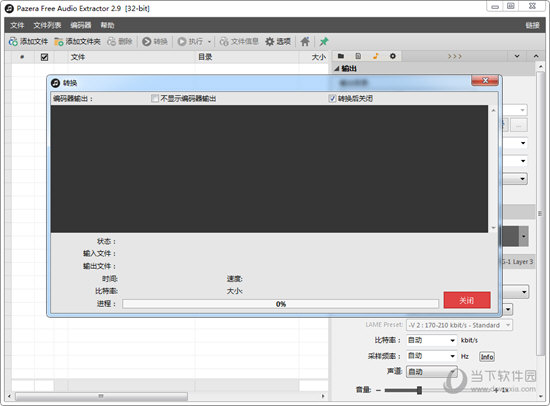
Task: Click the right arrow of the file list scrollbar
Action: (x=323, y=396)
